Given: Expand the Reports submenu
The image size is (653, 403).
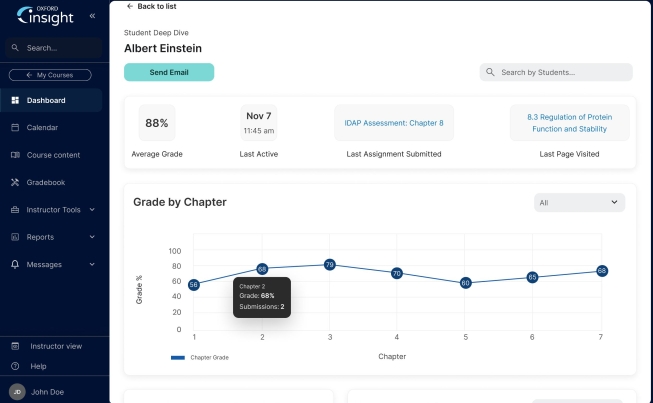Looking at the screenshot, I should (x=92, y=237).
